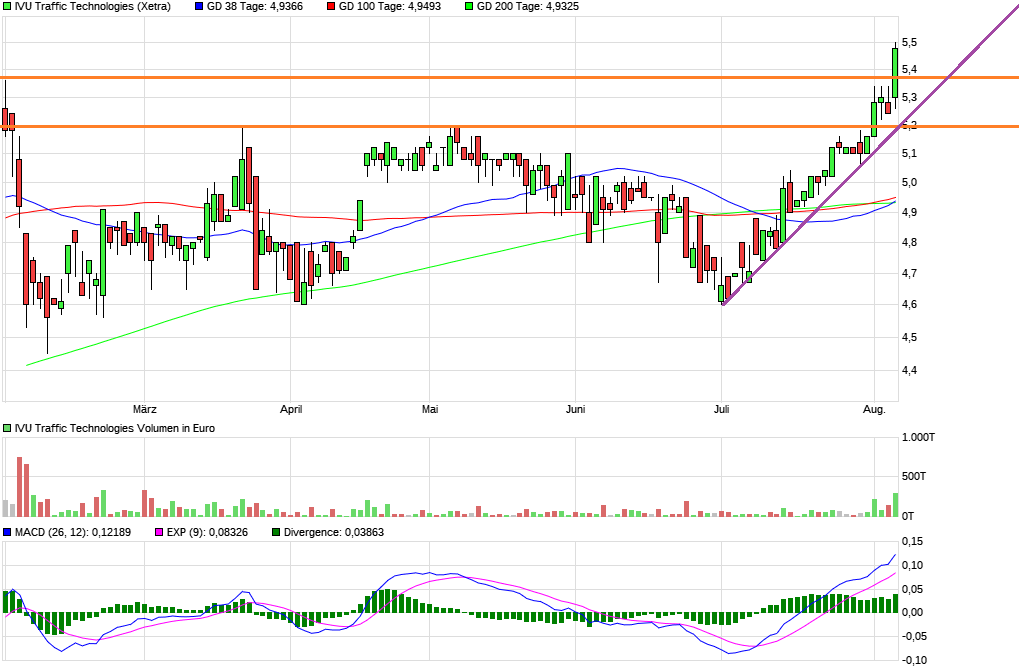Click the 'April' month label on the axis

[291, 409]
